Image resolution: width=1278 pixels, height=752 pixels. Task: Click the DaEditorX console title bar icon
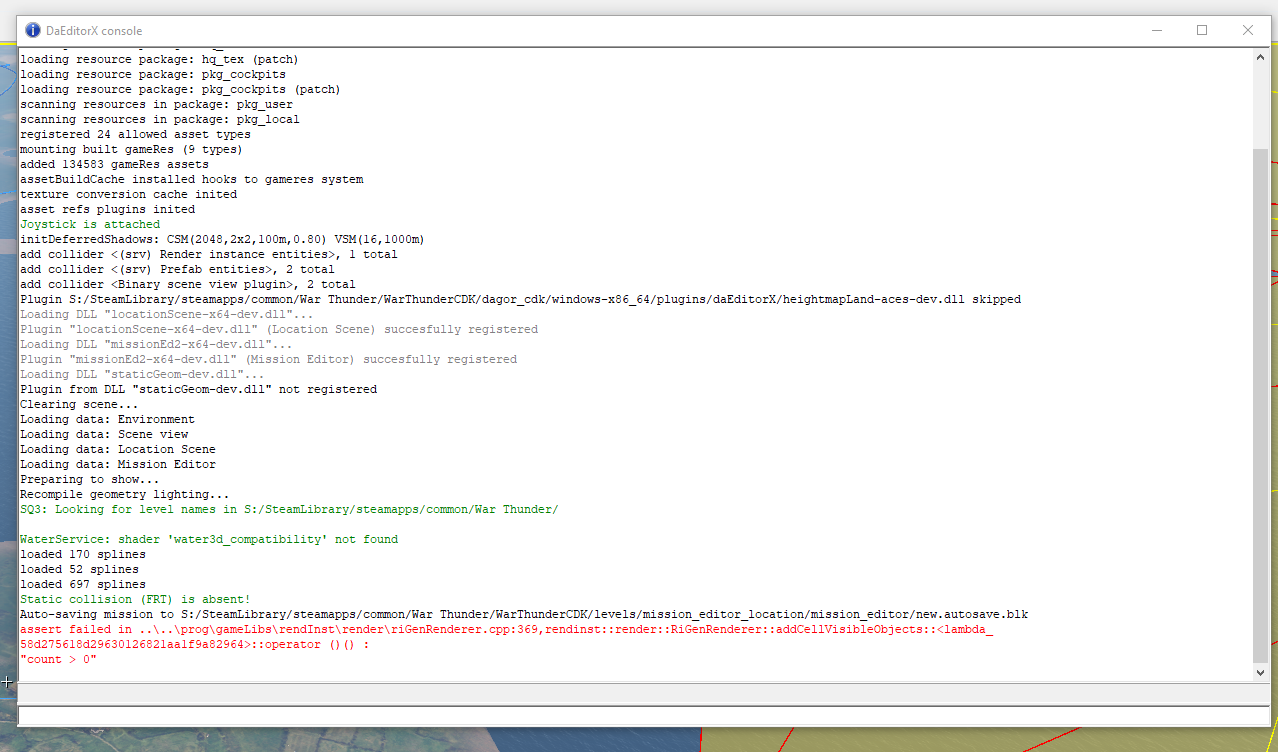click(33, 30)
